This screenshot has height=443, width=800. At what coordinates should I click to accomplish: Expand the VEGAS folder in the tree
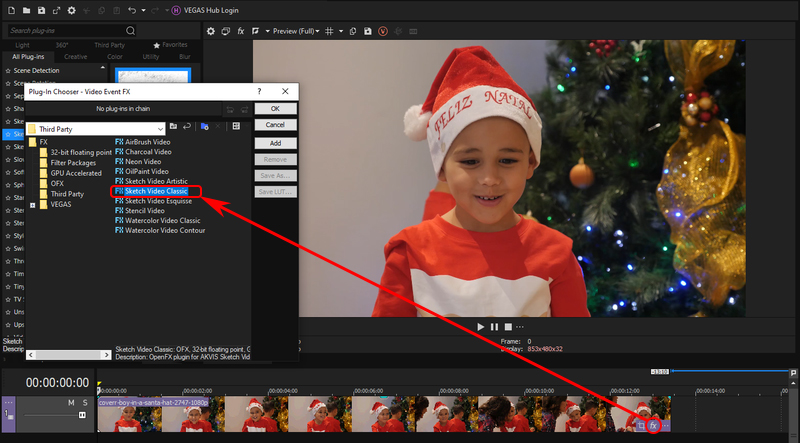coord(33,205)
